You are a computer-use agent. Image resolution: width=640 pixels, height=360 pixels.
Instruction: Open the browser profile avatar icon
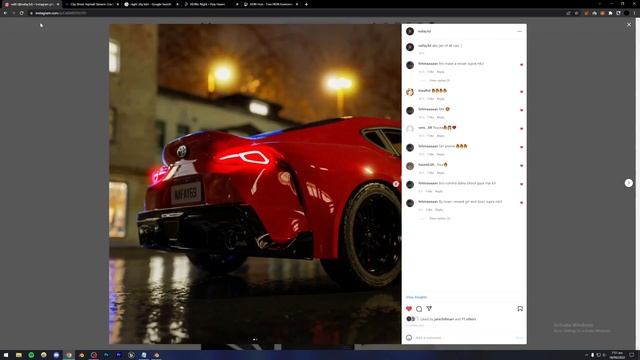[627, 13]
